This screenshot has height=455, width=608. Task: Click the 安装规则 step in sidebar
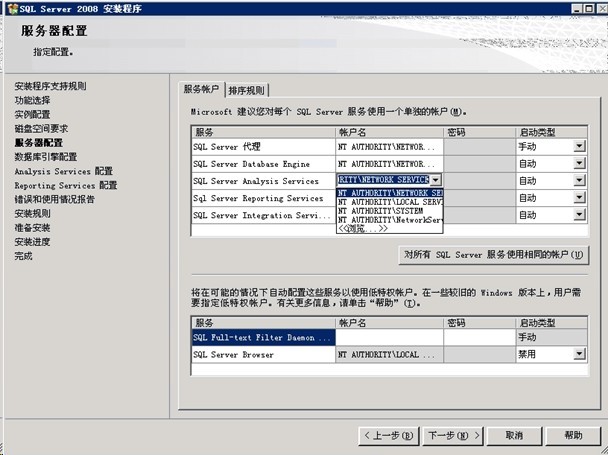pyautogui.click(x=33, y=213)
